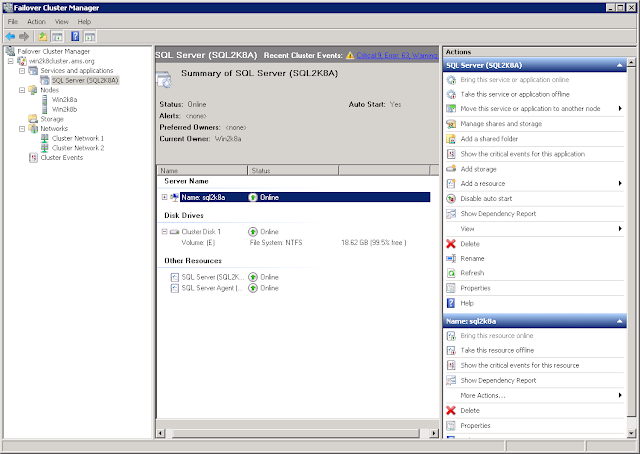Click the application critical events icon
Image resolution: width=640 pixels, height=454 pixels.
click(x=451, y=154)
